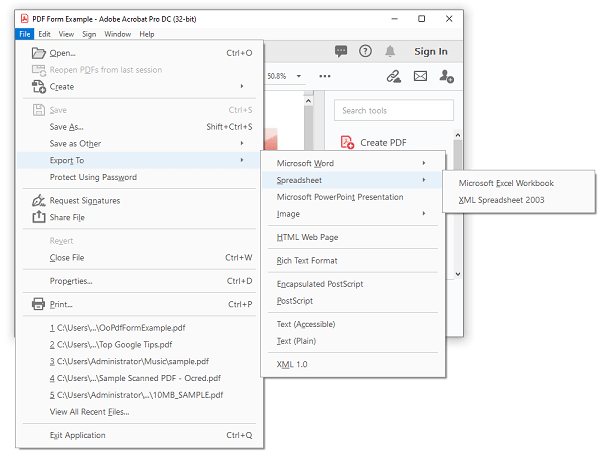This screenshot has width=600, height=453.
Task: Select Close File menu item
Action: click(139, 257)
